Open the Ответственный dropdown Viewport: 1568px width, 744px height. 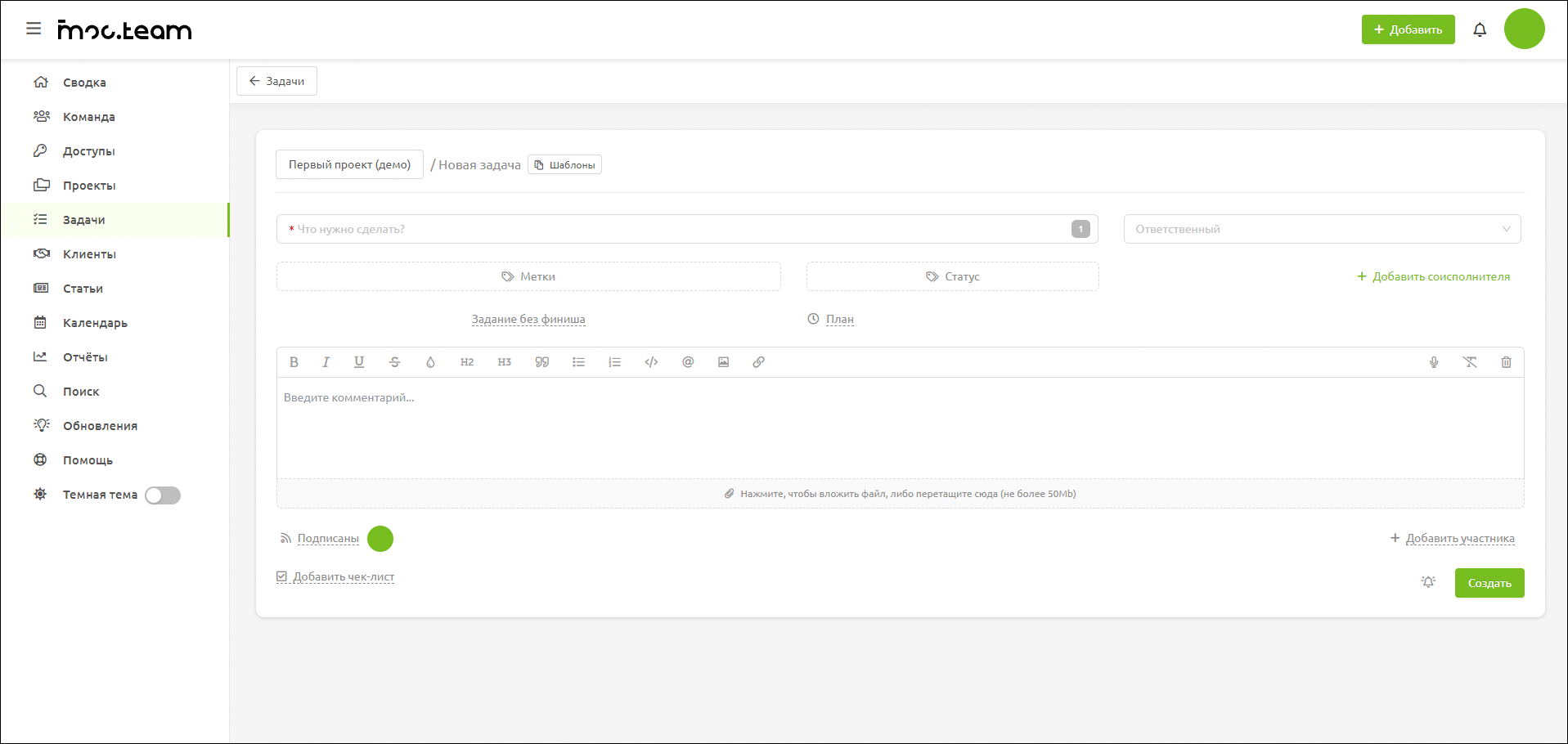click(1321, 229)
